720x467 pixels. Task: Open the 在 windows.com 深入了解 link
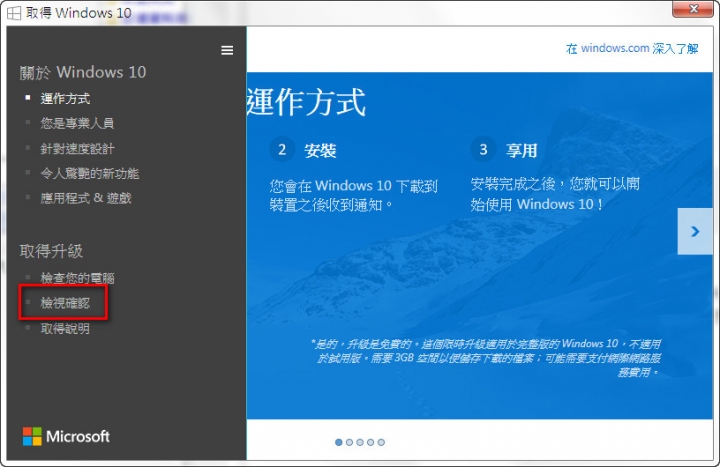point(632,48)
